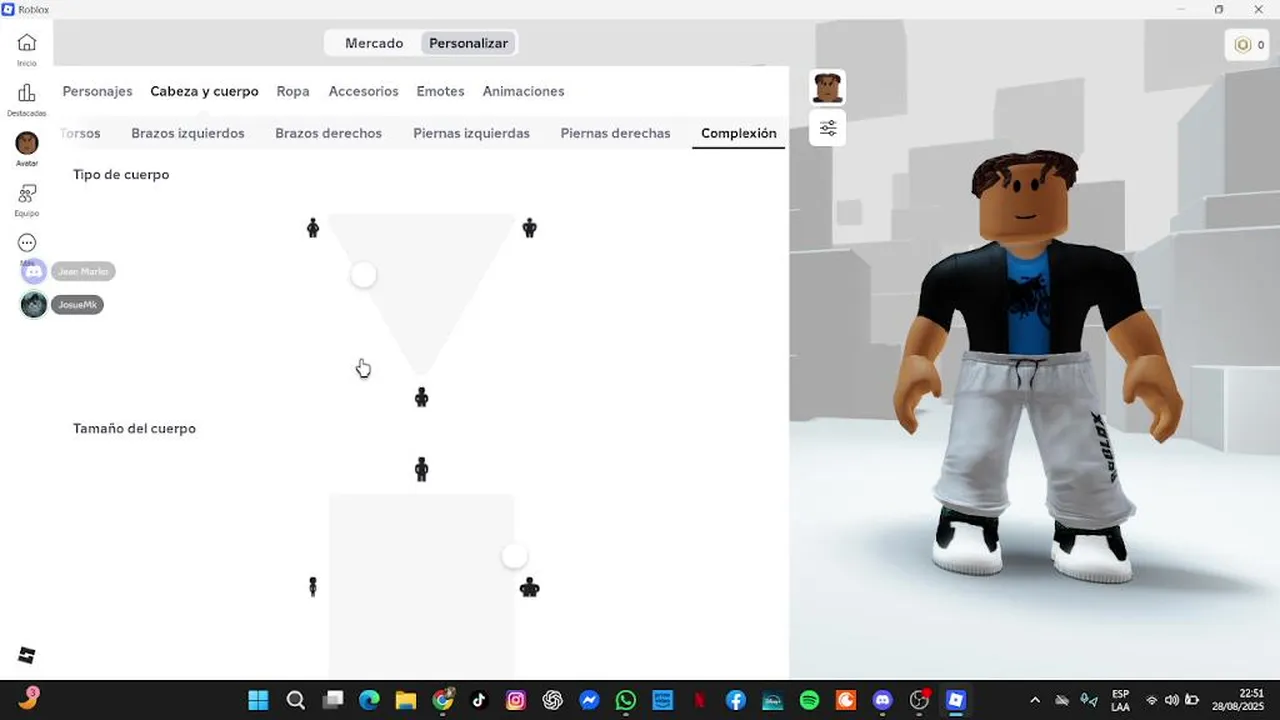Click the Tamaño del cuerpo heading
1280x720 pixels.
pyautogui.click(x=134, y=428)
